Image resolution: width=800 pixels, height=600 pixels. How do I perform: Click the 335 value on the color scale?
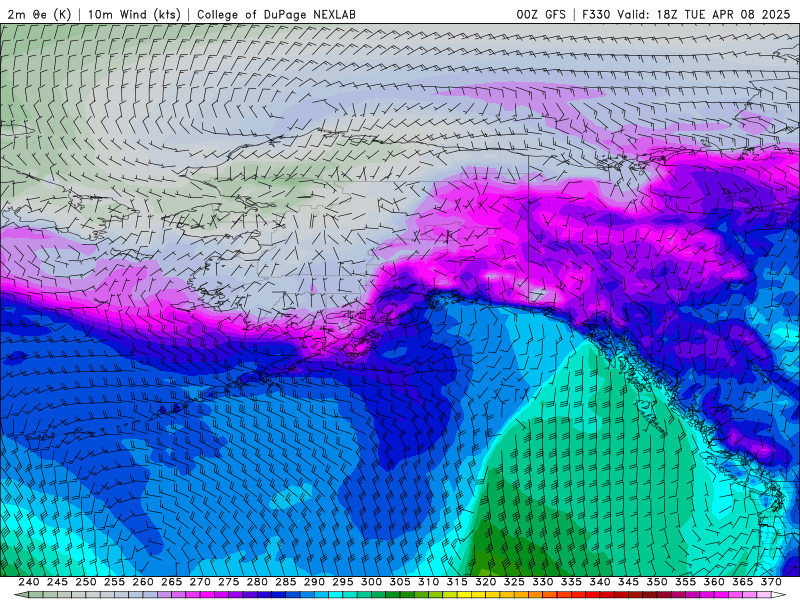571,582
